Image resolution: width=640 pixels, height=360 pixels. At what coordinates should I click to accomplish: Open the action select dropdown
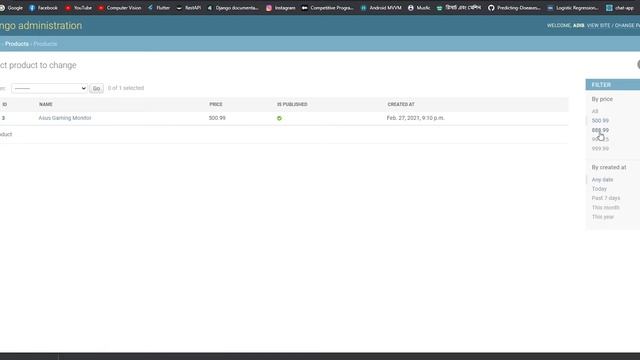49,88
